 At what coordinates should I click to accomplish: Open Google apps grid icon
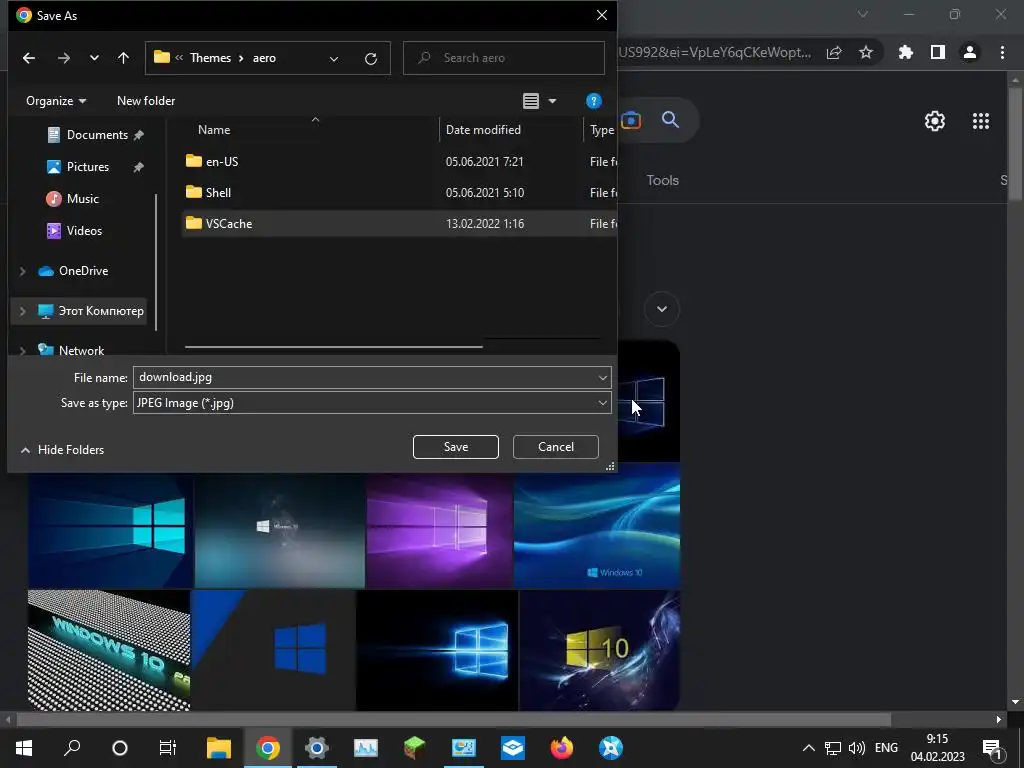981,121
